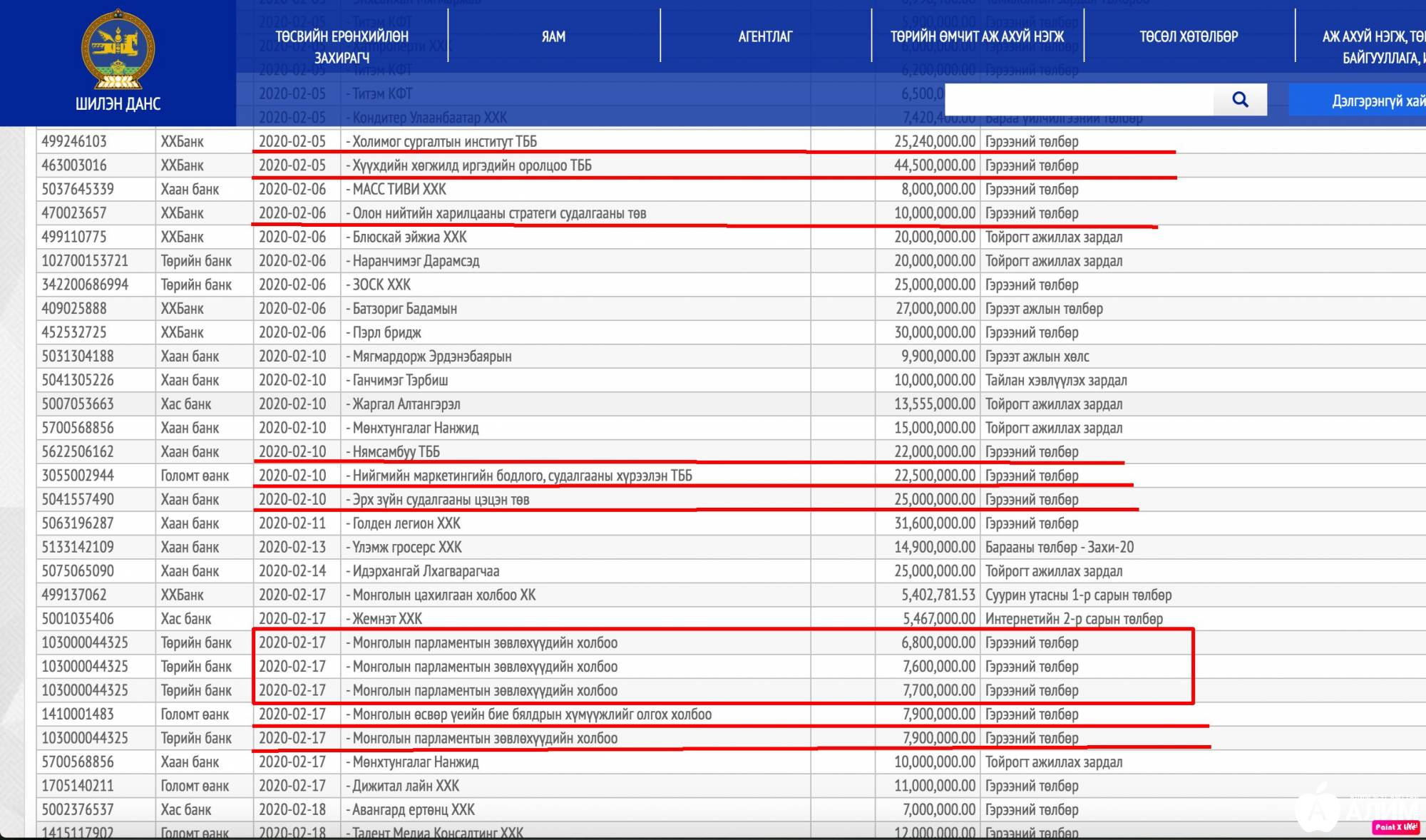Open the АГЕНТЛАГ menu item
Image resolution: width=1426 pixels, height=840 pixels.
(765, 36)
